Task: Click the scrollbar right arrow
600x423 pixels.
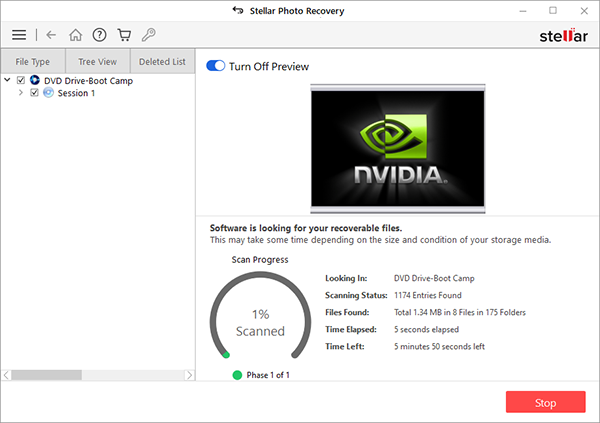Action: click(x=189, y=375)
